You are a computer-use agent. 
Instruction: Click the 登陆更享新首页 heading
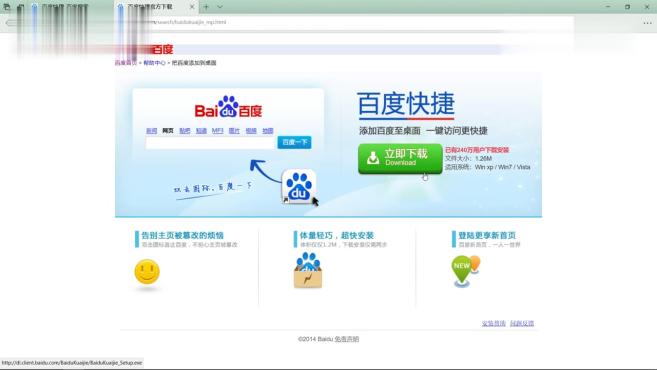pos(487,235)
